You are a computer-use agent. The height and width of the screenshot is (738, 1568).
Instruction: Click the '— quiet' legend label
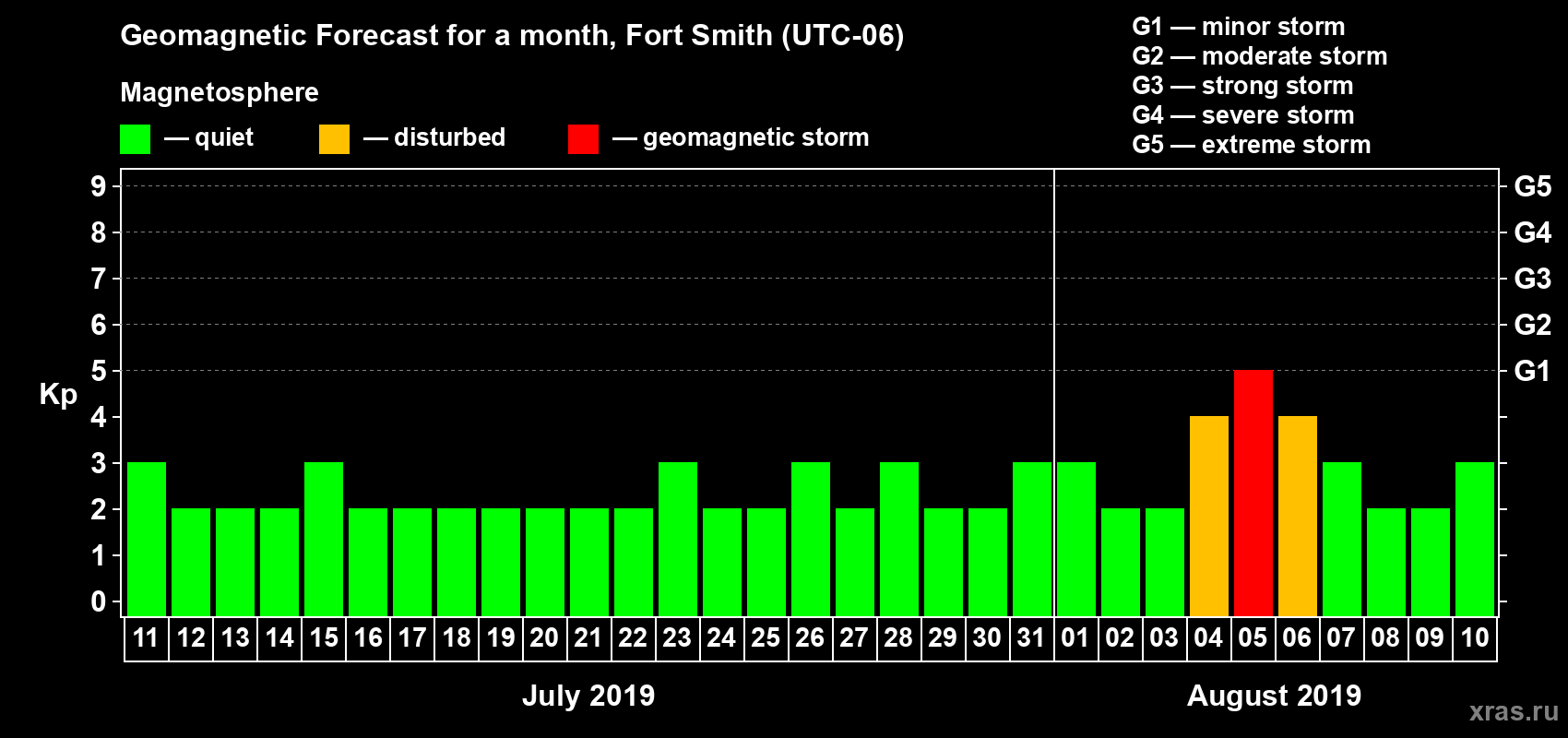coord(209,137)
